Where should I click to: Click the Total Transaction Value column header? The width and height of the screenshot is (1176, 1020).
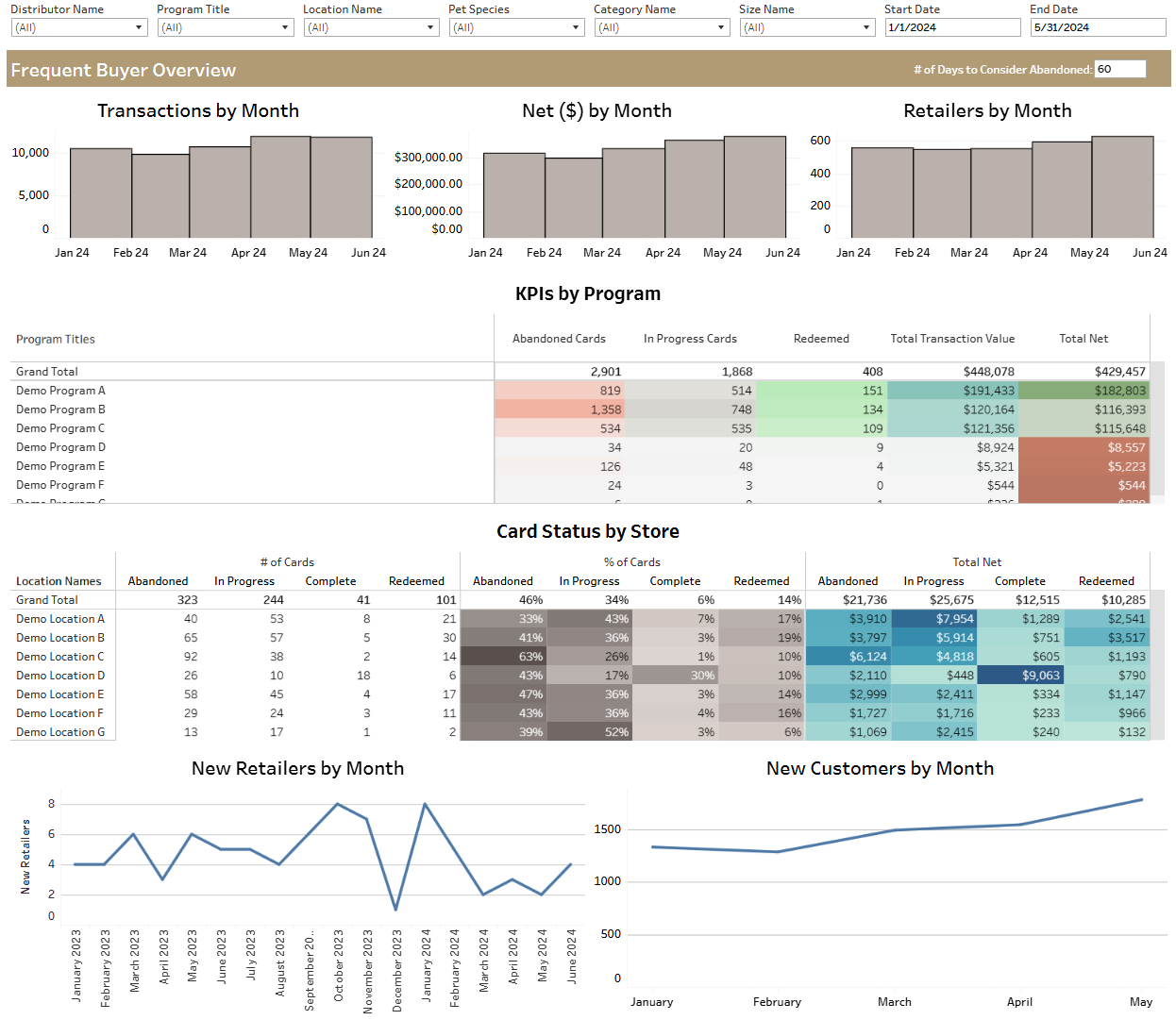[x=952, y=339]
